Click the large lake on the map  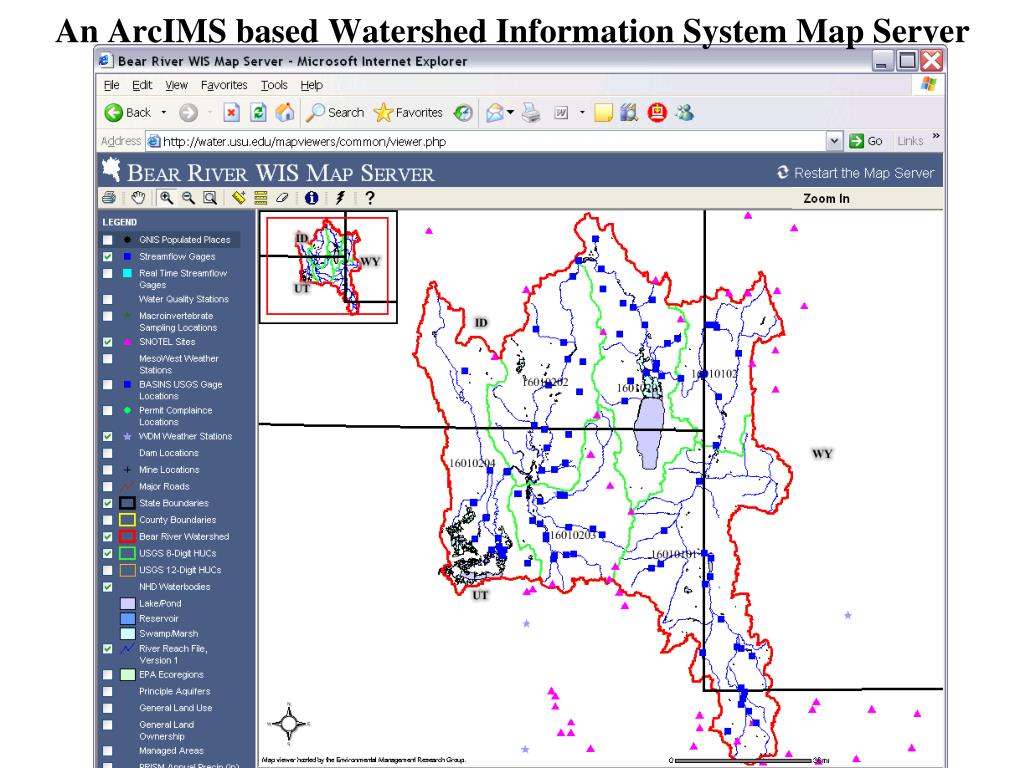(649, 432)
